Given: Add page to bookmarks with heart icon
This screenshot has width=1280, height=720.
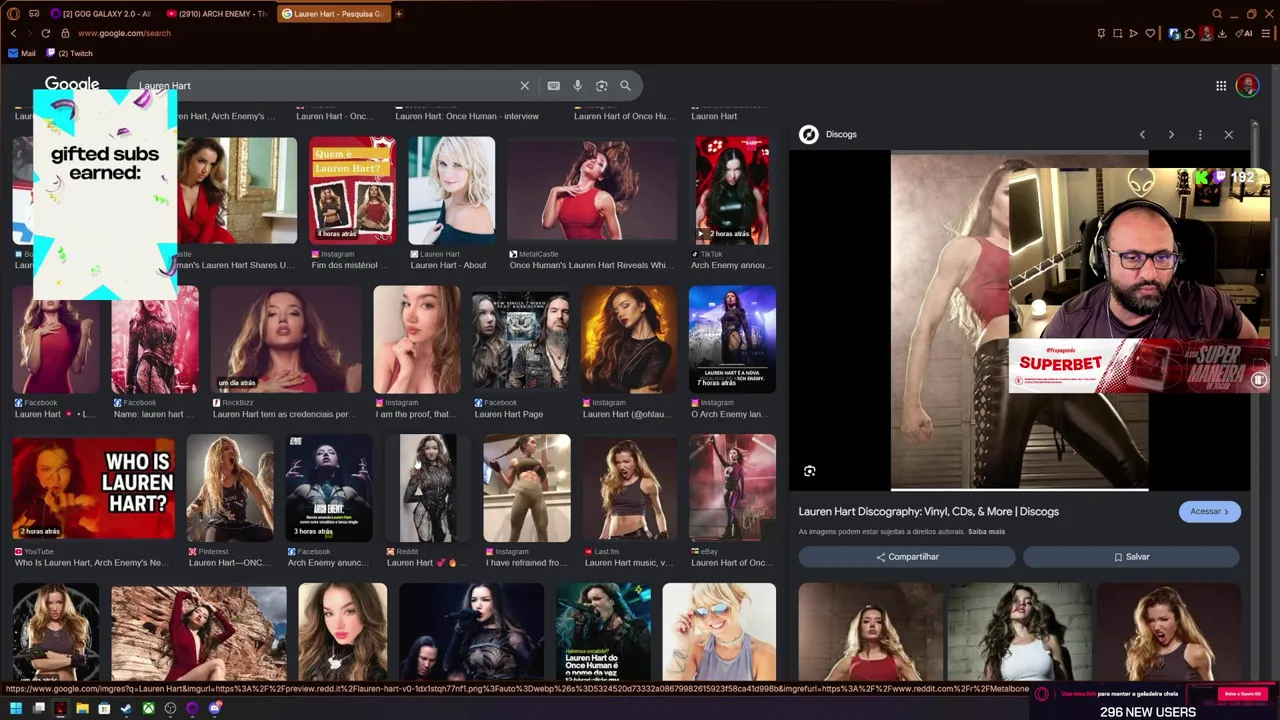Looking at the screenshot, I should point(1150,33).
